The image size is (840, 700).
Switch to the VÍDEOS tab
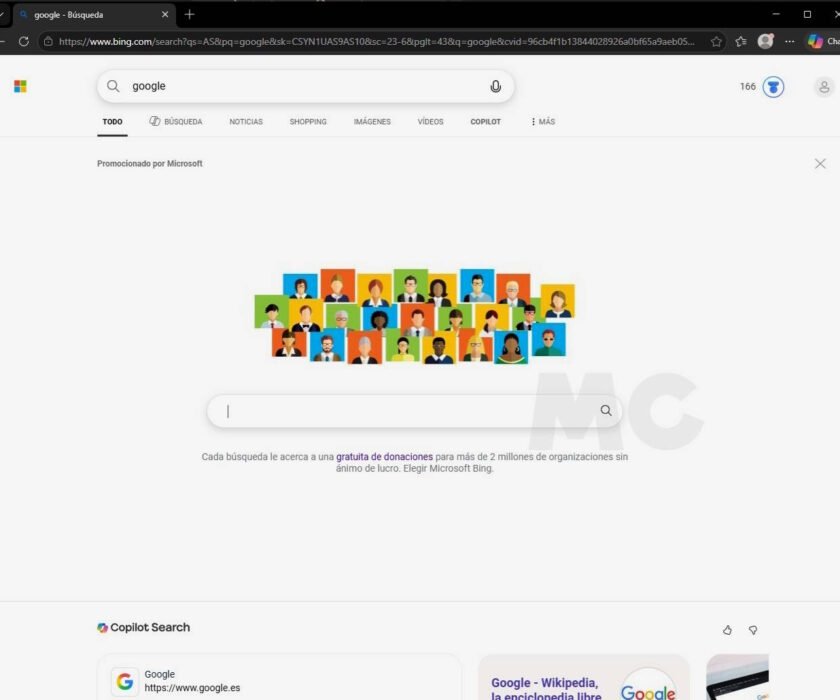[430, 122]
